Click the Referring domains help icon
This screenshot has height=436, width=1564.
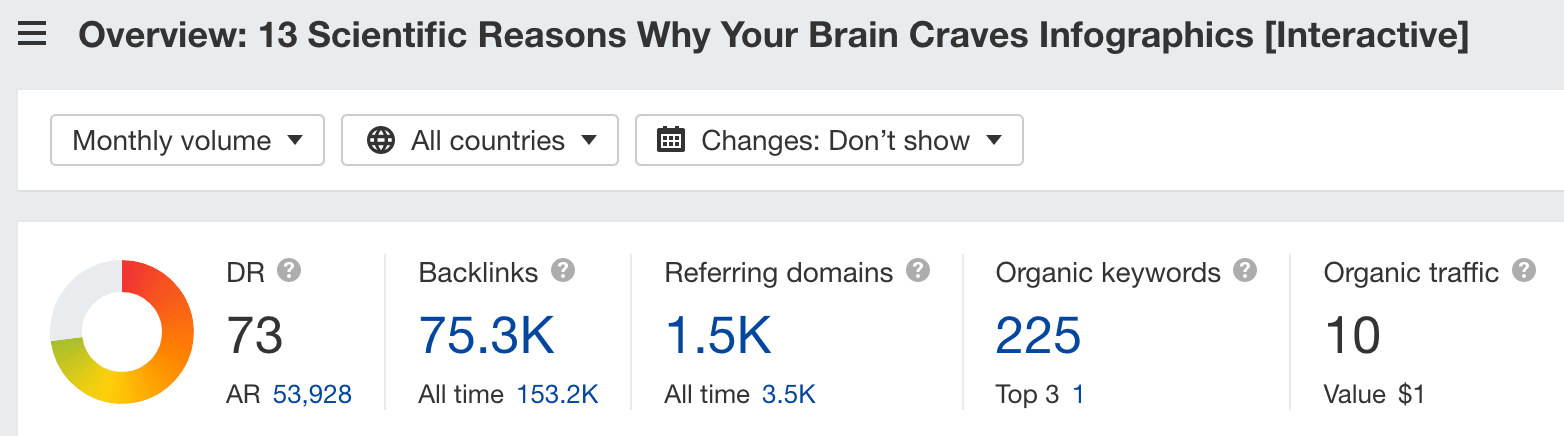pos(918,270)
